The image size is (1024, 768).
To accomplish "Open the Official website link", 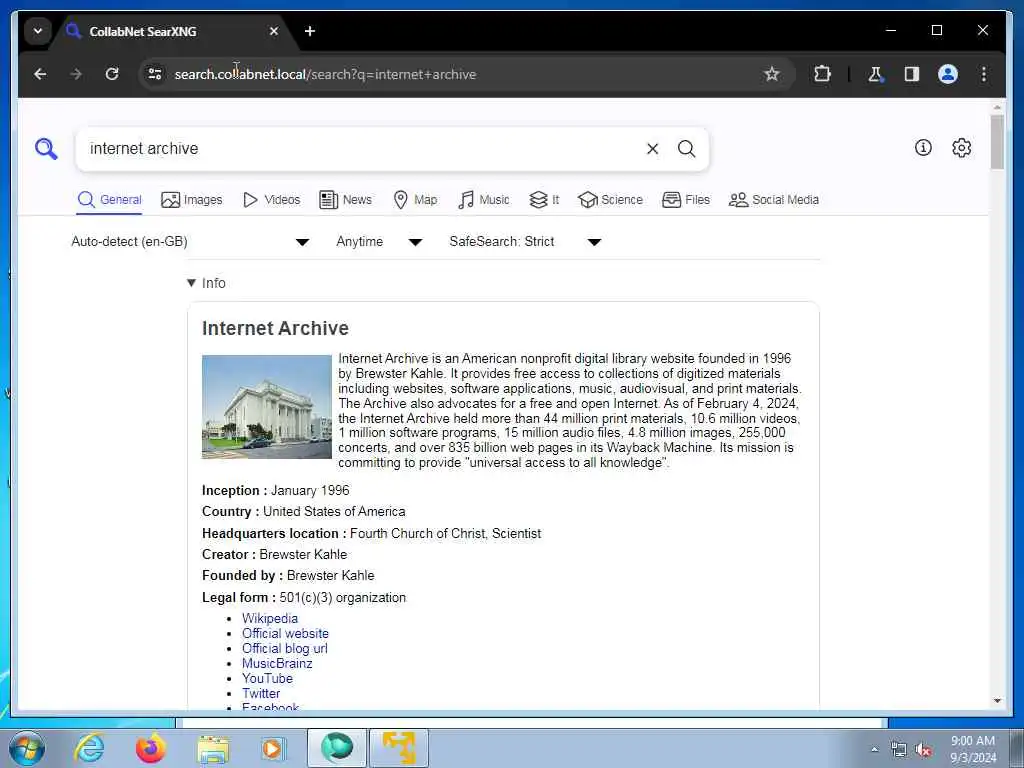I will click(285, 633).
